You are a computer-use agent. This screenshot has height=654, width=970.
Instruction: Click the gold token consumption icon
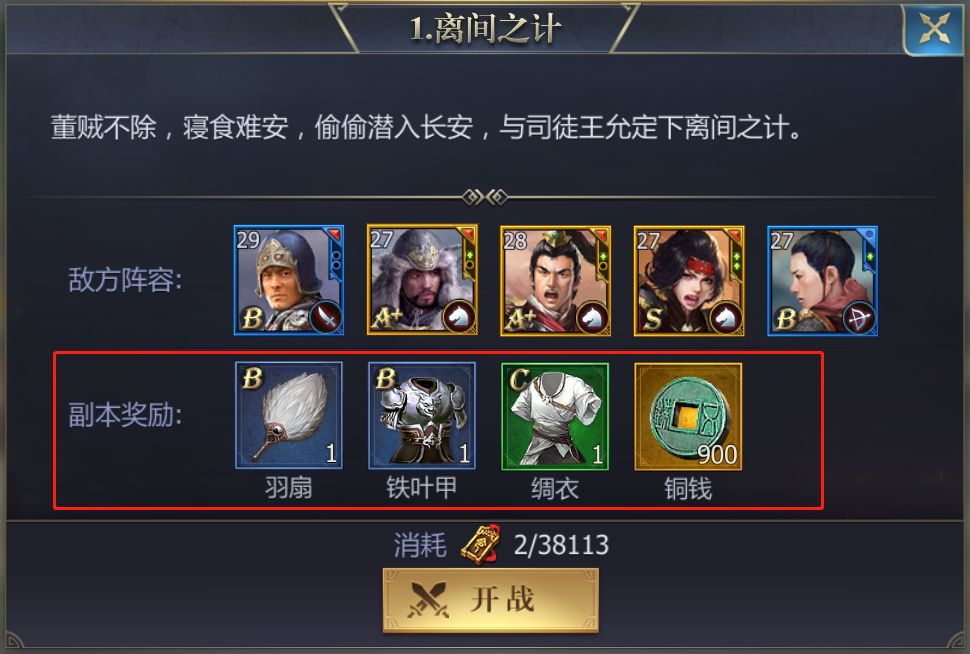click(480, 544)
